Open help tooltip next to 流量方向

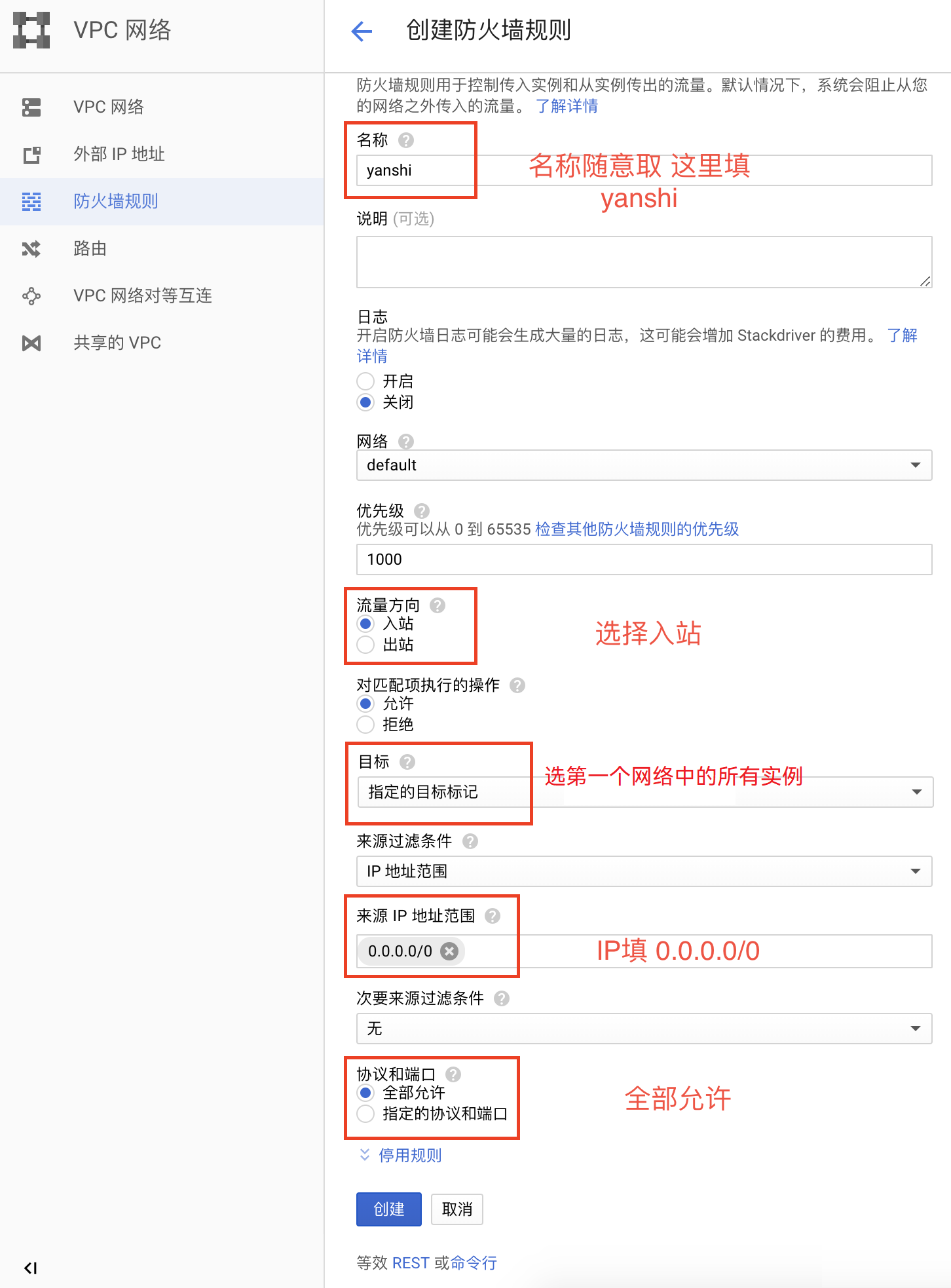pos(438,605)
